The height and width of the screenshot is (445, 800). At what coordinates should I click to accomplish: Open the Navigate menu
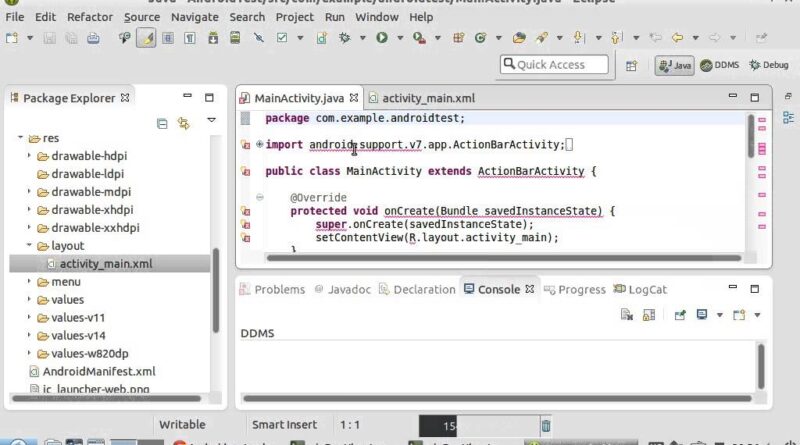click(194, 17)
